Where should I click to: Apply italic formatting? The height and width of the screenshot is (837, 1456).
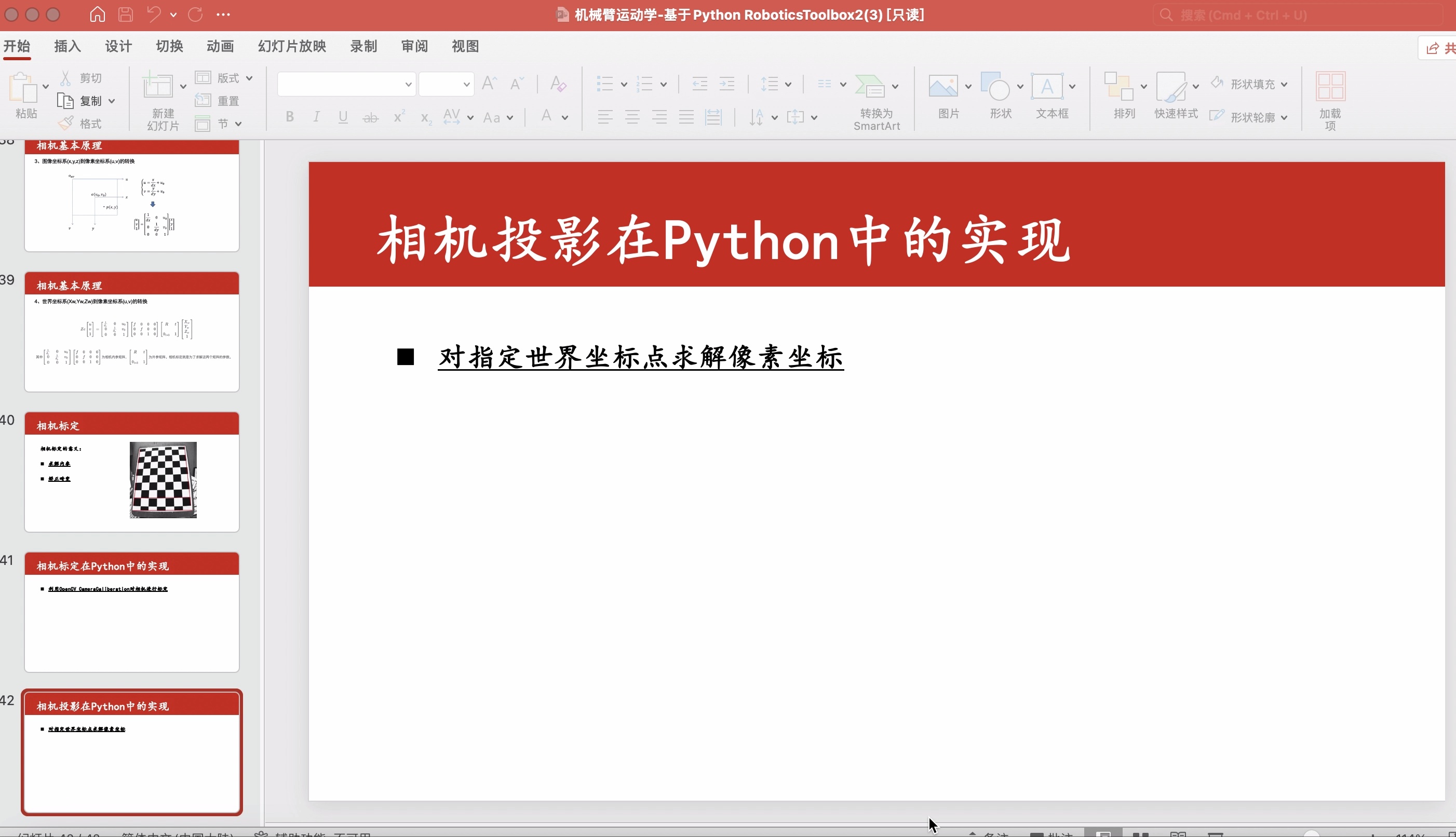316,117
